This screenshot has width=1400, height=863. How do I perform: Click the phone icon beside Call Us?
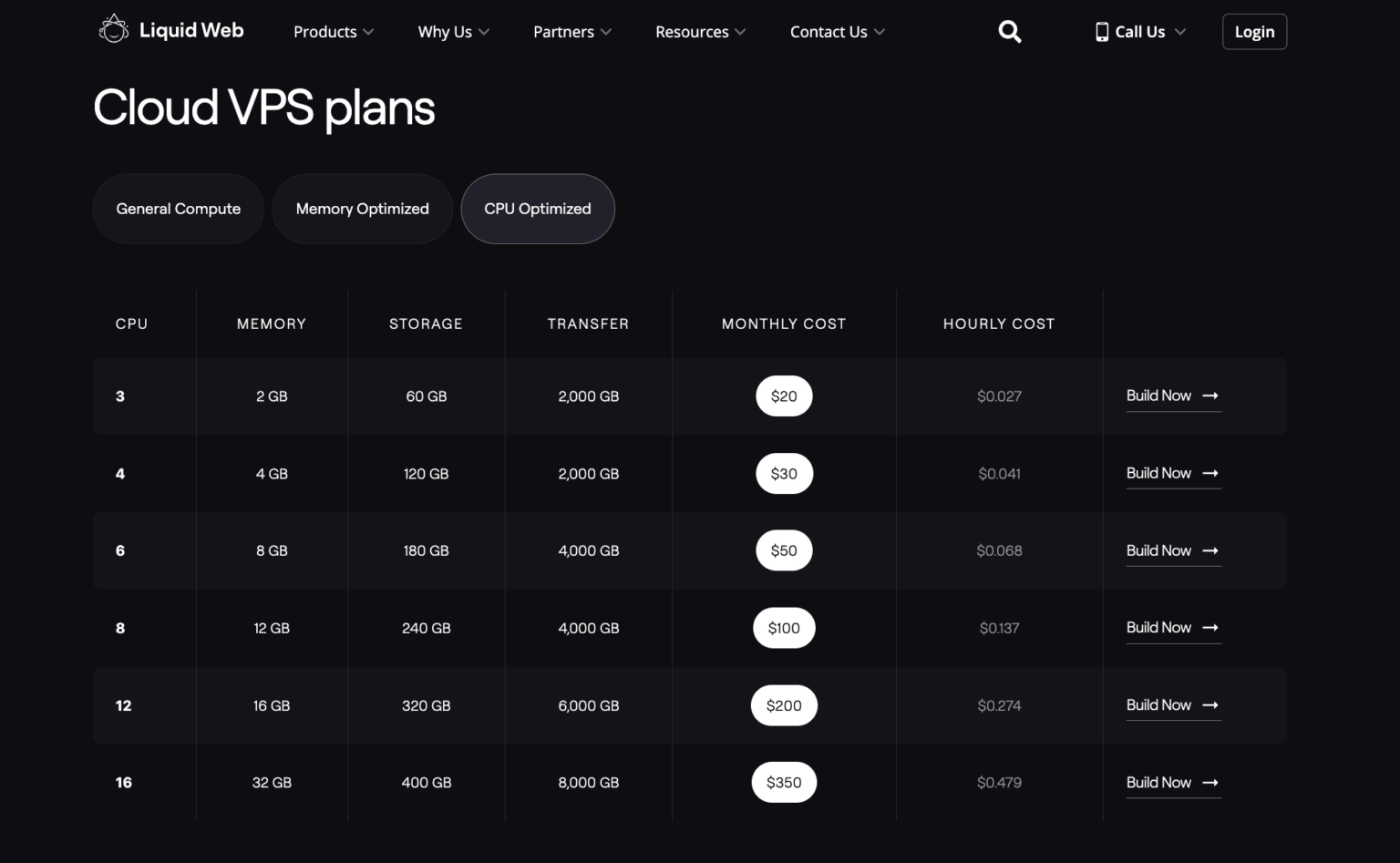tap(1102, 31)
